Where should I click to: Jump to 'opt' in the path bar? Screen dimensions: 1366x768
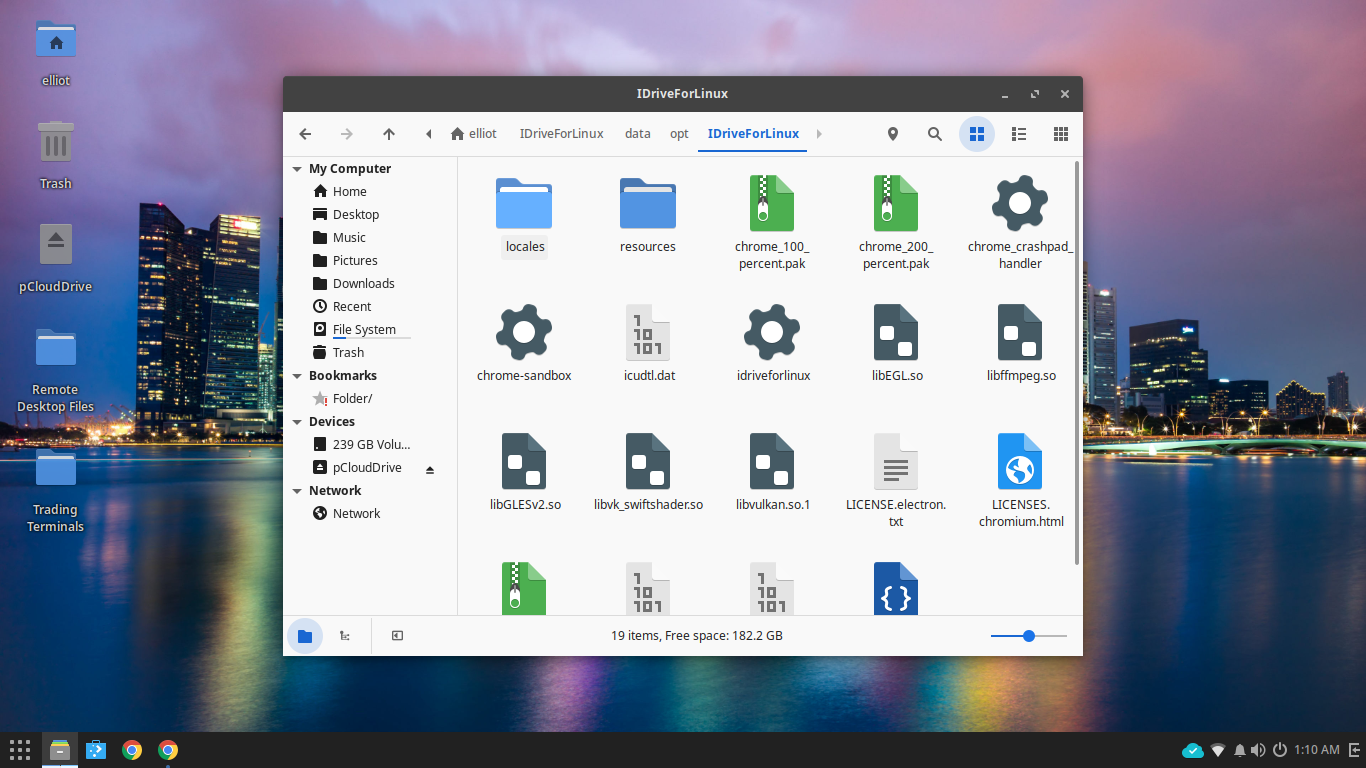pos(679,134)
